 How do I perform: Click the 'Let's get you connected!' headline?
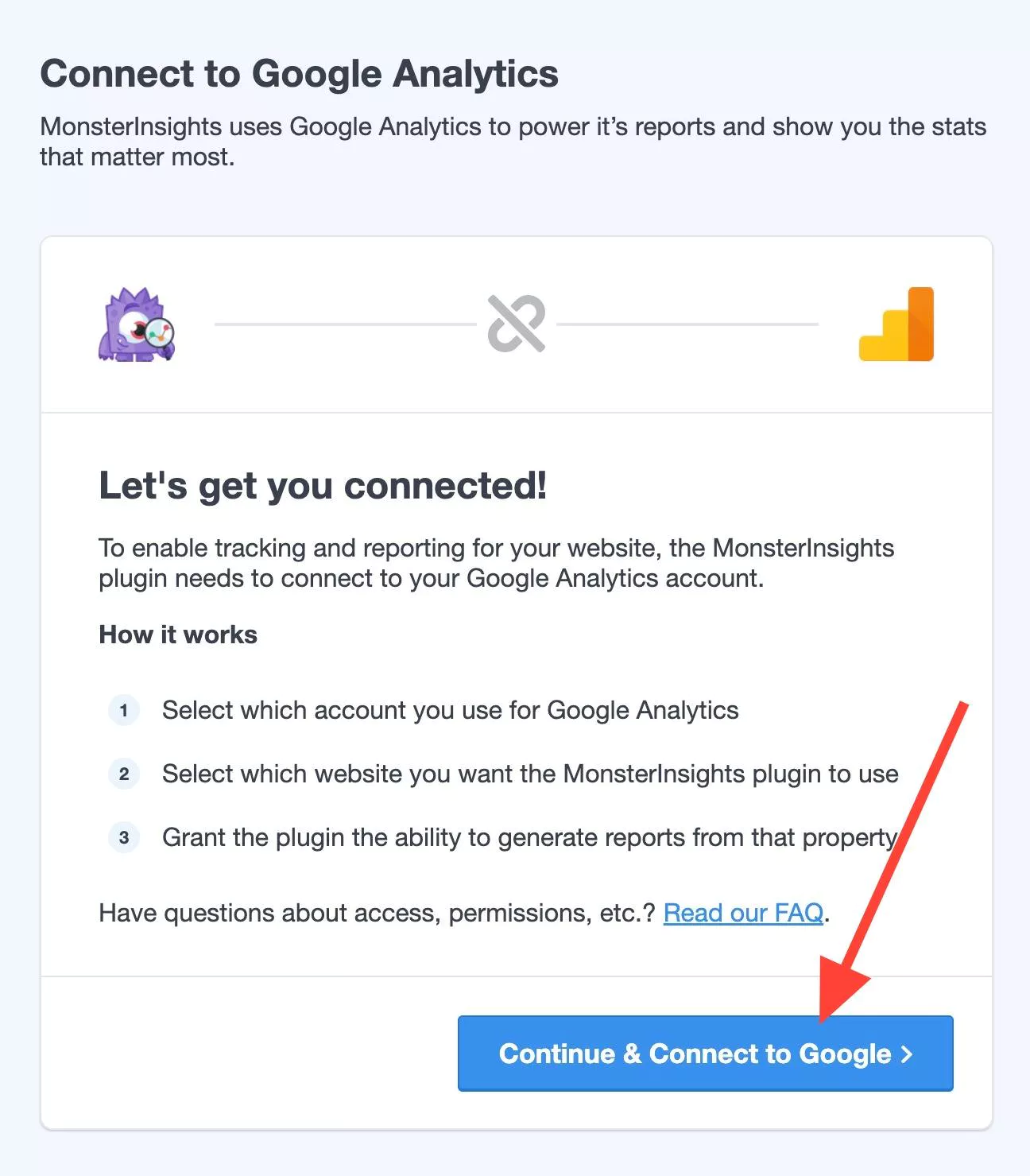pyautogui.click(x=323, y=486)
